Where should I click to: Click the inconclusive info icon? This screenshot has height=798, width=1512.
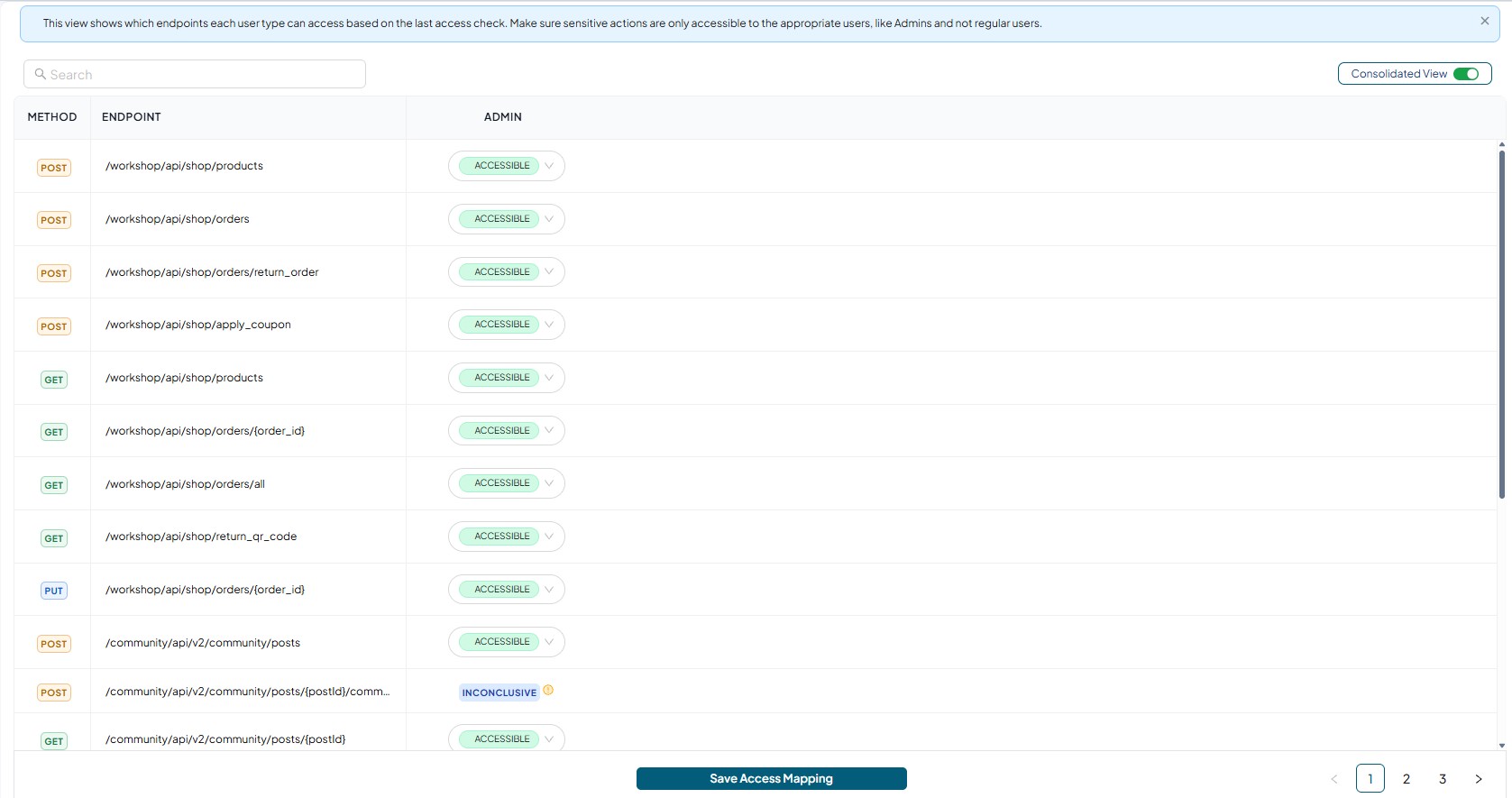tap(548, 691)
